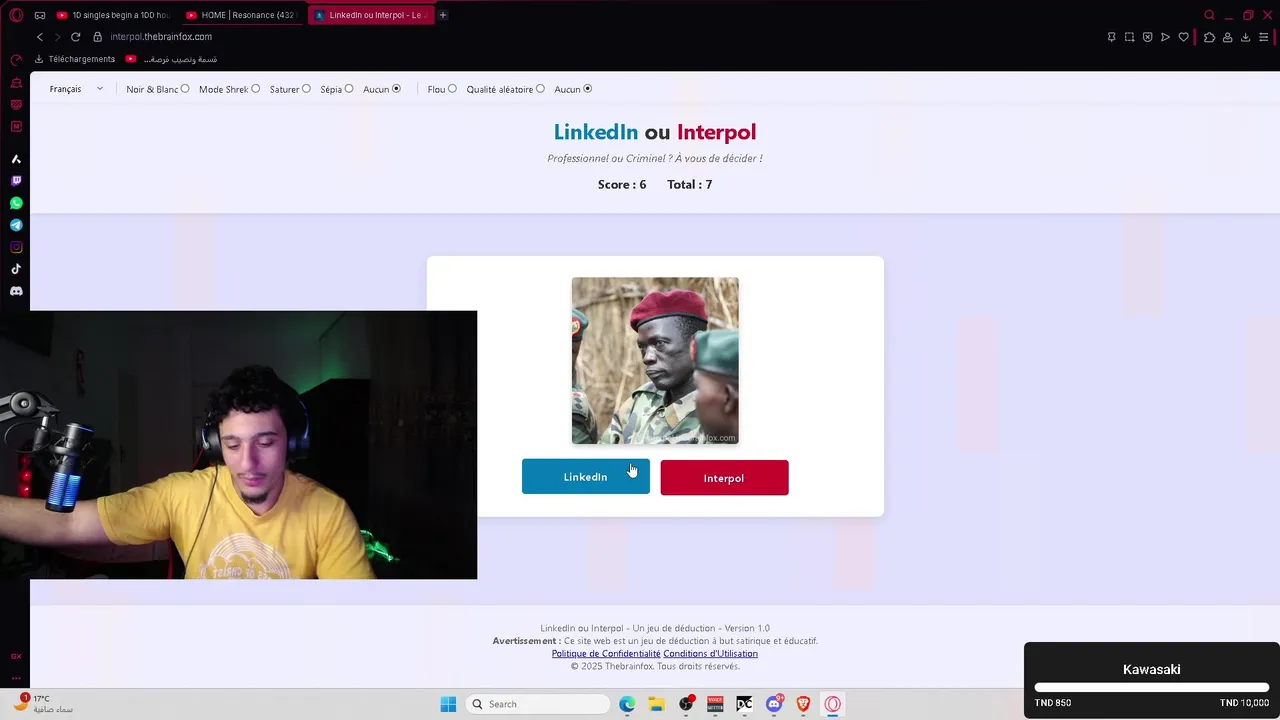Search tabs with the magnifier icon
Image resolution: width=1280 pixels, height=720 pixels.
[1209, 15]
